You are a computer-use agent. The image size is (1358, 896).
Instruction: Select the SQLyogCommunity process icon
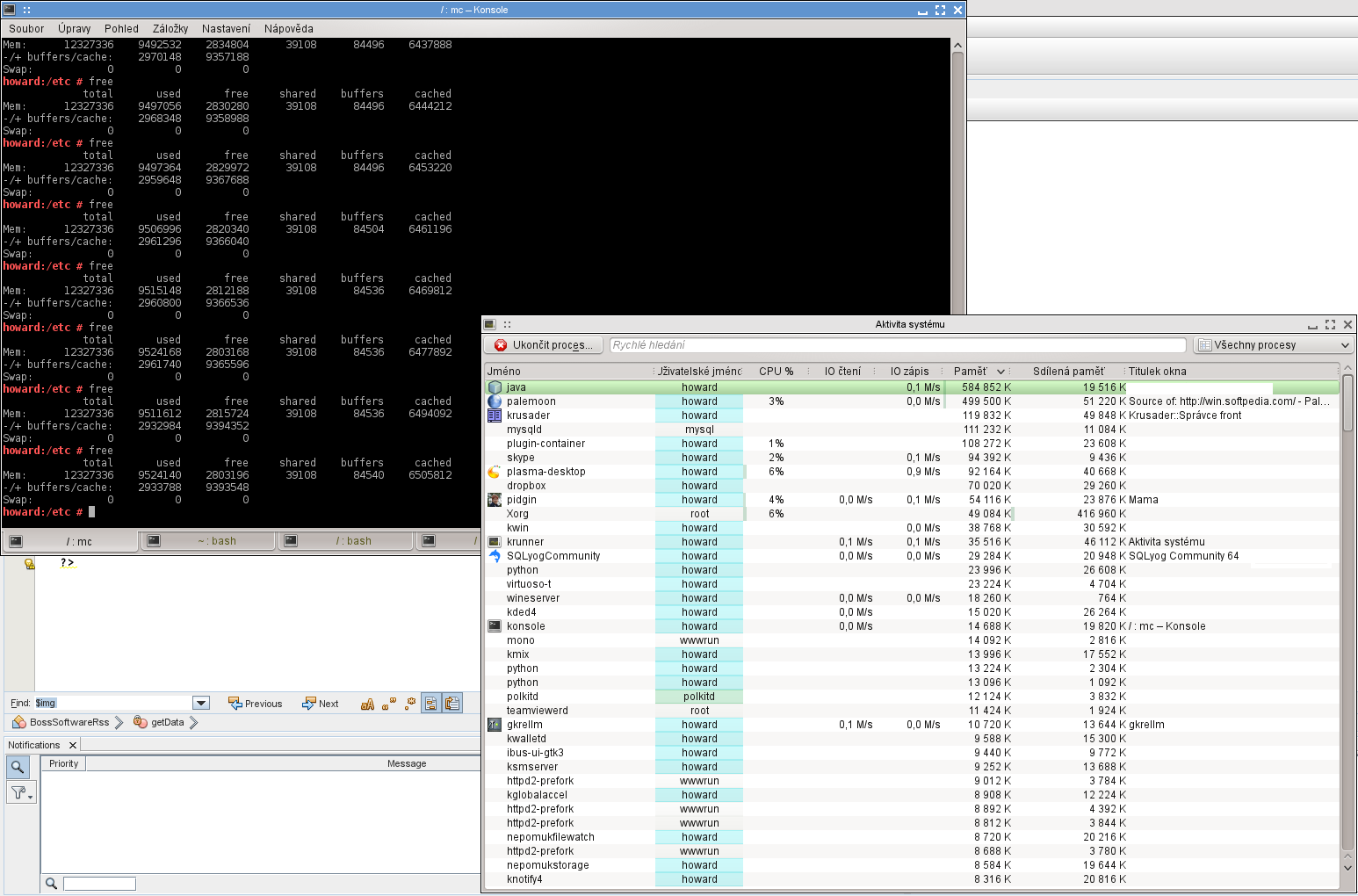(495, 556)
